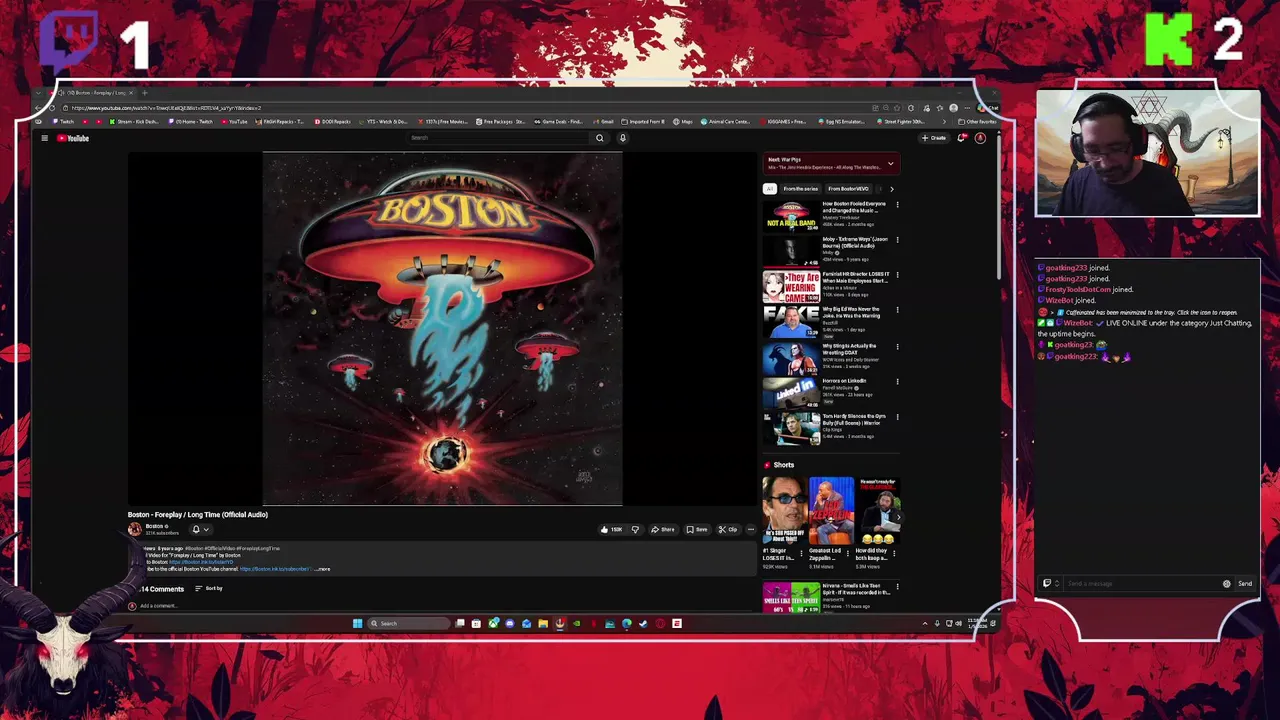Click the YouTube logo to go home
This screenshot has height=720, width=1280.
pyautogui.click(x=73, y=138)
